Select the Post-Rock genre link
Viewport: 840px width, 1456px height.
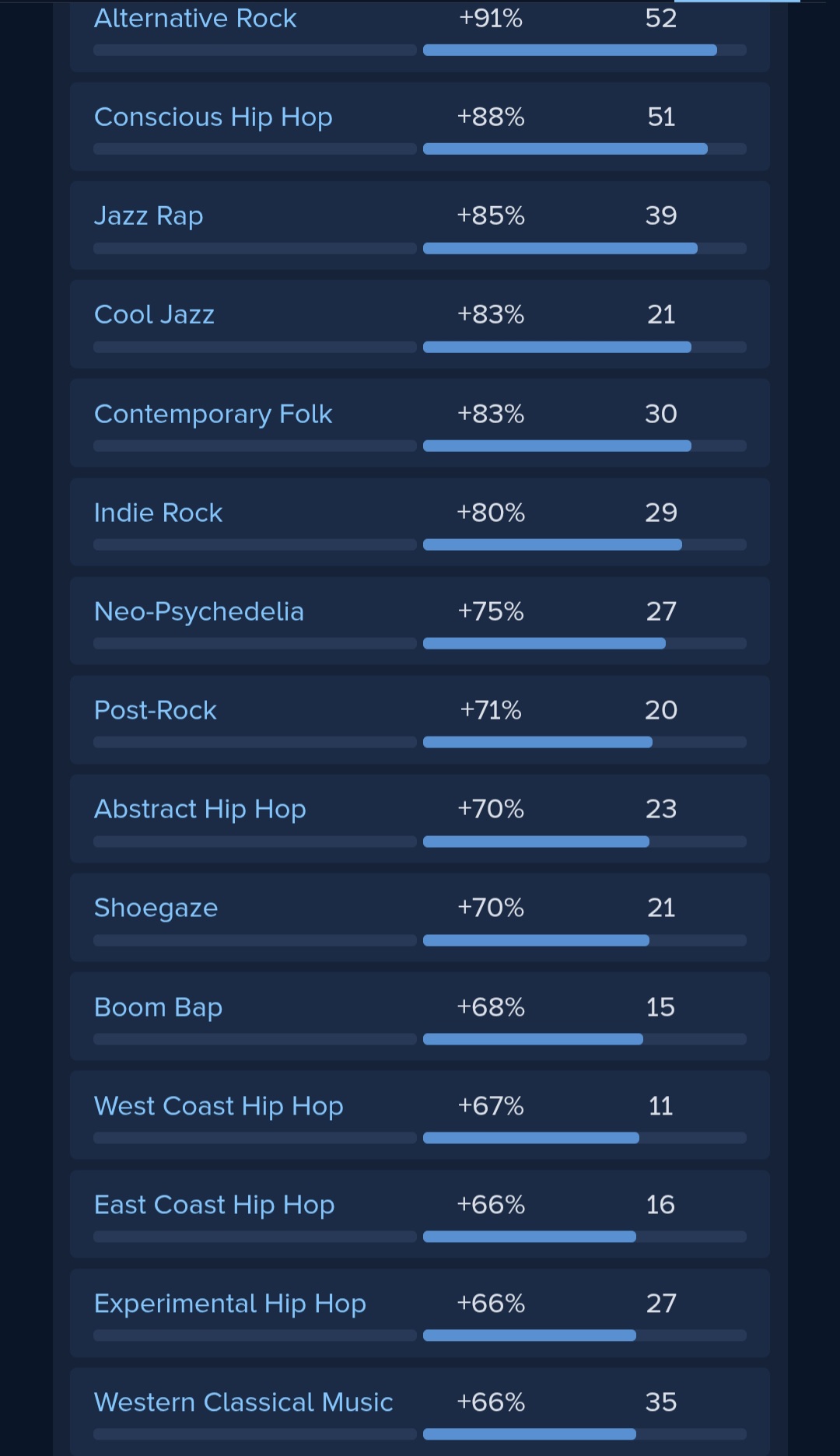pyautogui.click(x=156, y=710)
